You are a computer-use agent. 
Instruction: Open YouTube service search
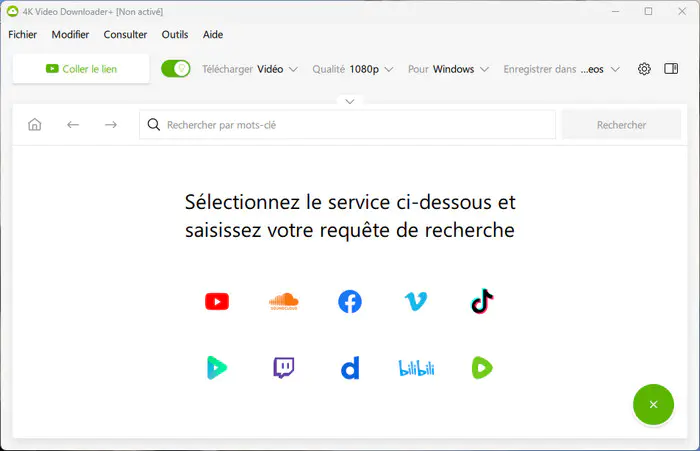pos(217,301)
